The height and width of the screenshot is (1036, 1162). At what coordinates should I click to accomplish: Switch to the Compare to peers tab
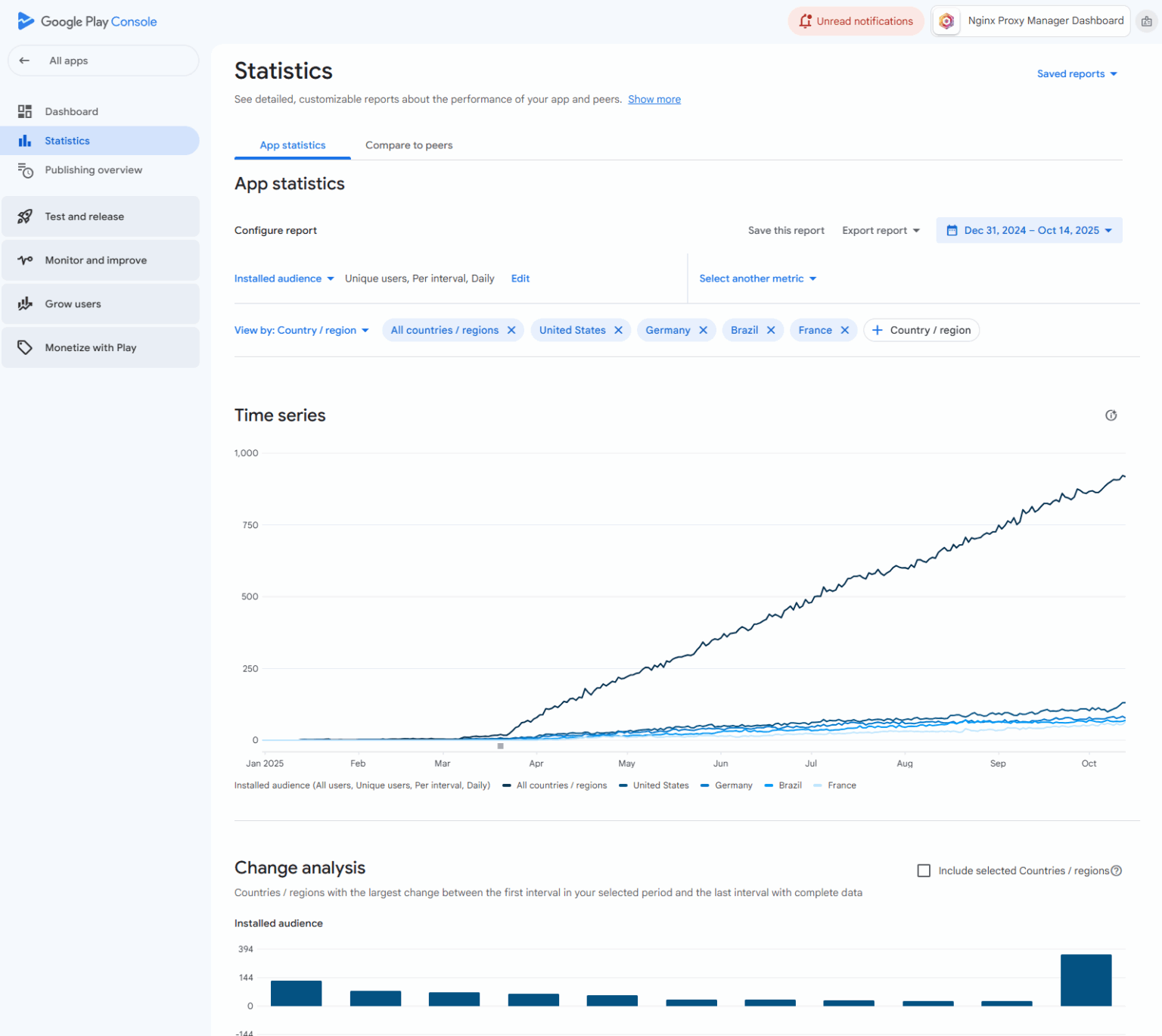(409, 145)
